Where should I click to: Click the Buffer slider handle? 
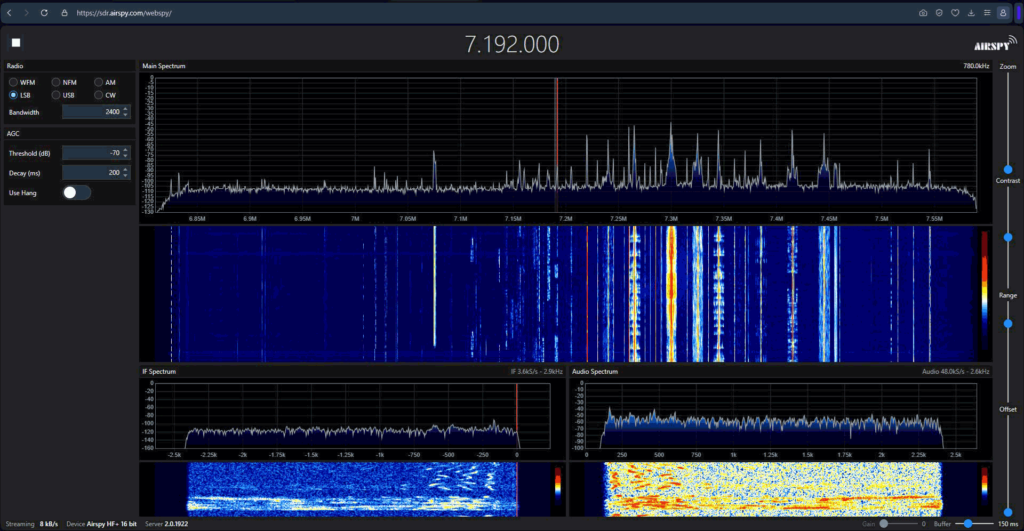(968, 524)
